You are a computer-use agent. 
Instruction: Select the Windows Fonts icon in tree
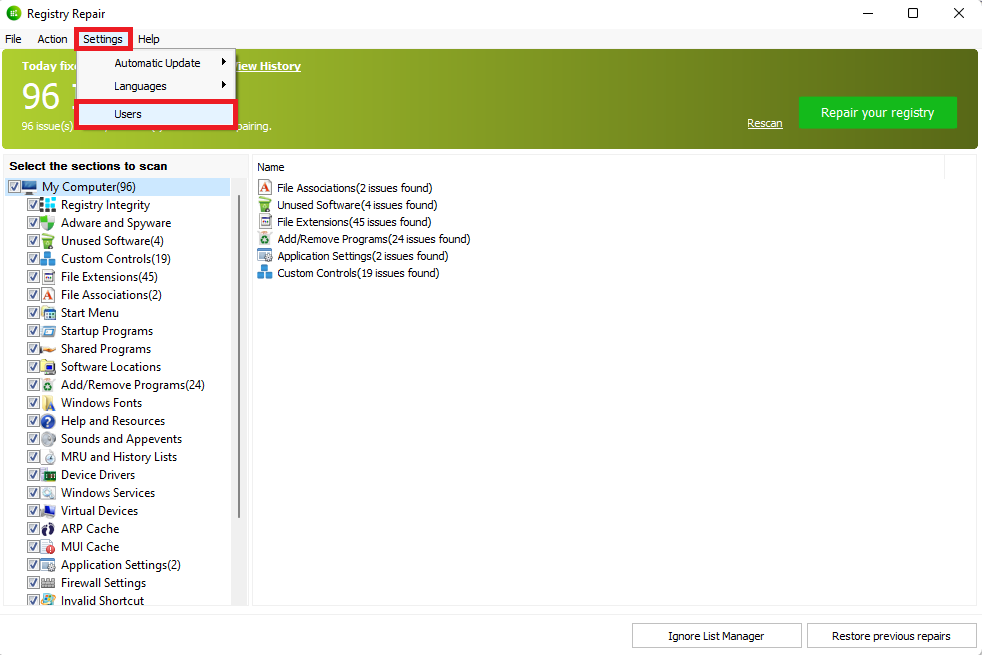(x=48, y=403)
